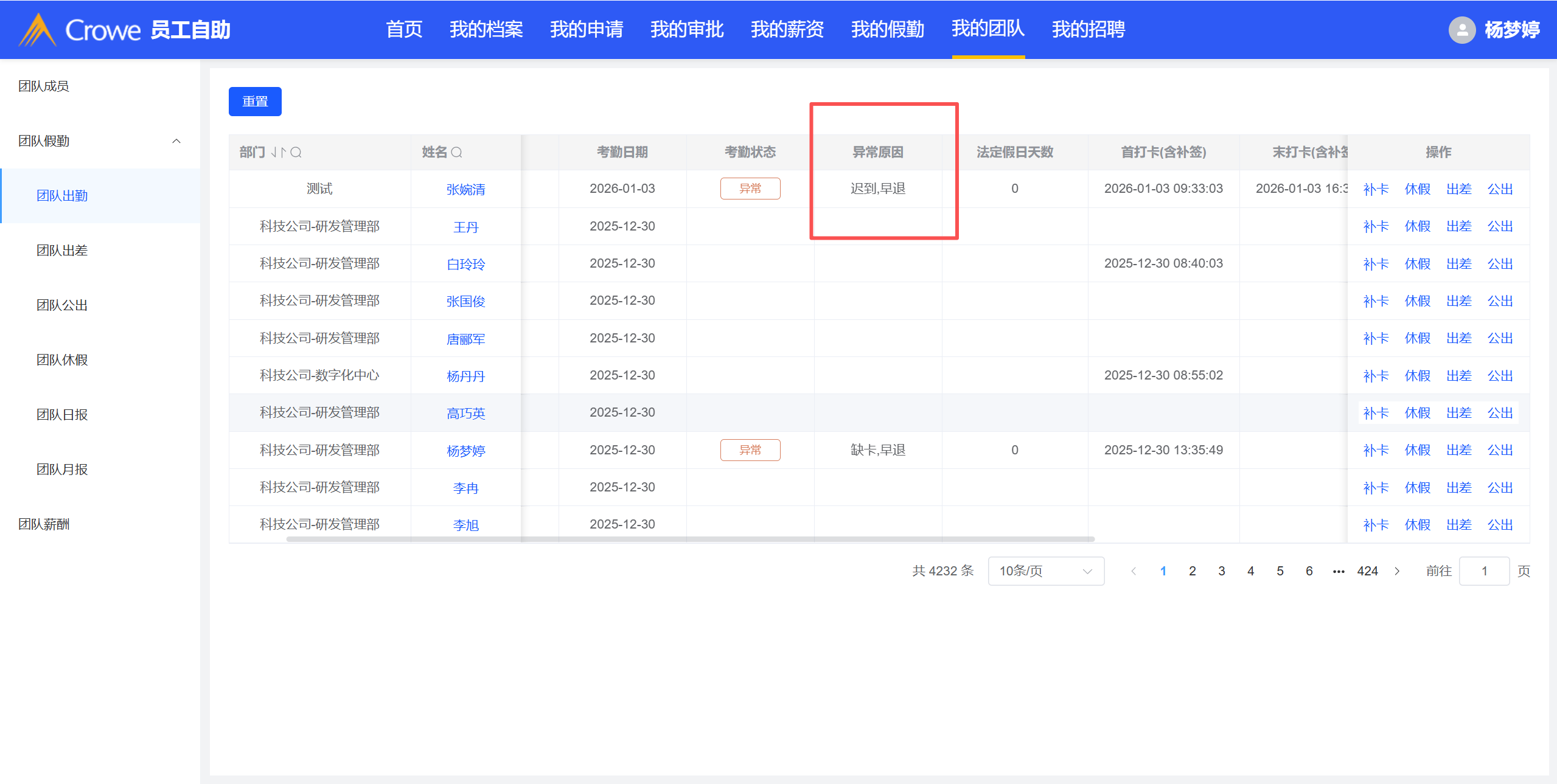Click 补卡 for 王丹's row
Image resolution: width=1557 pixels, height=784 pixels.
tap(1375, 226)
